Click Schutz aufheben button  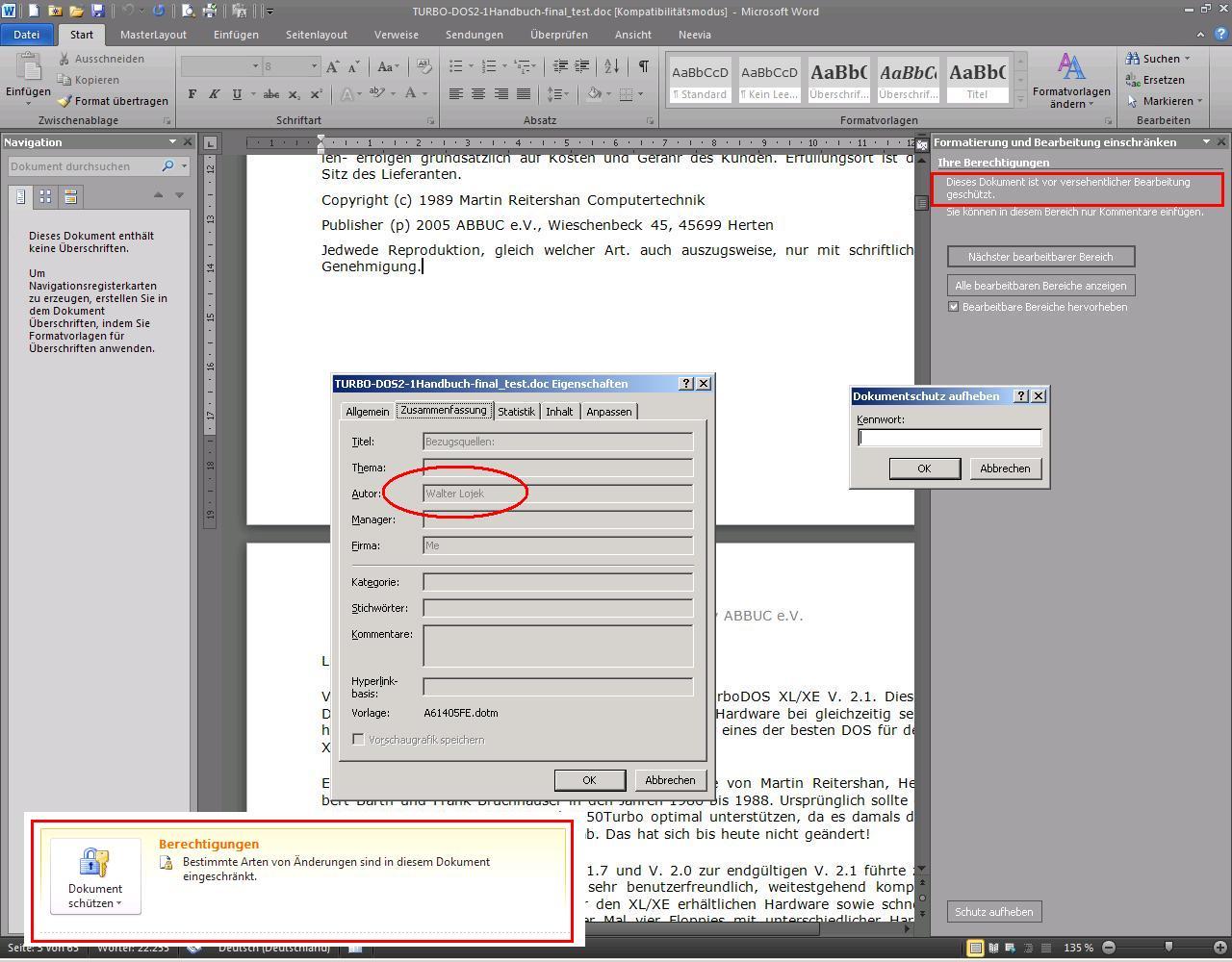click(x=994, y=912)
